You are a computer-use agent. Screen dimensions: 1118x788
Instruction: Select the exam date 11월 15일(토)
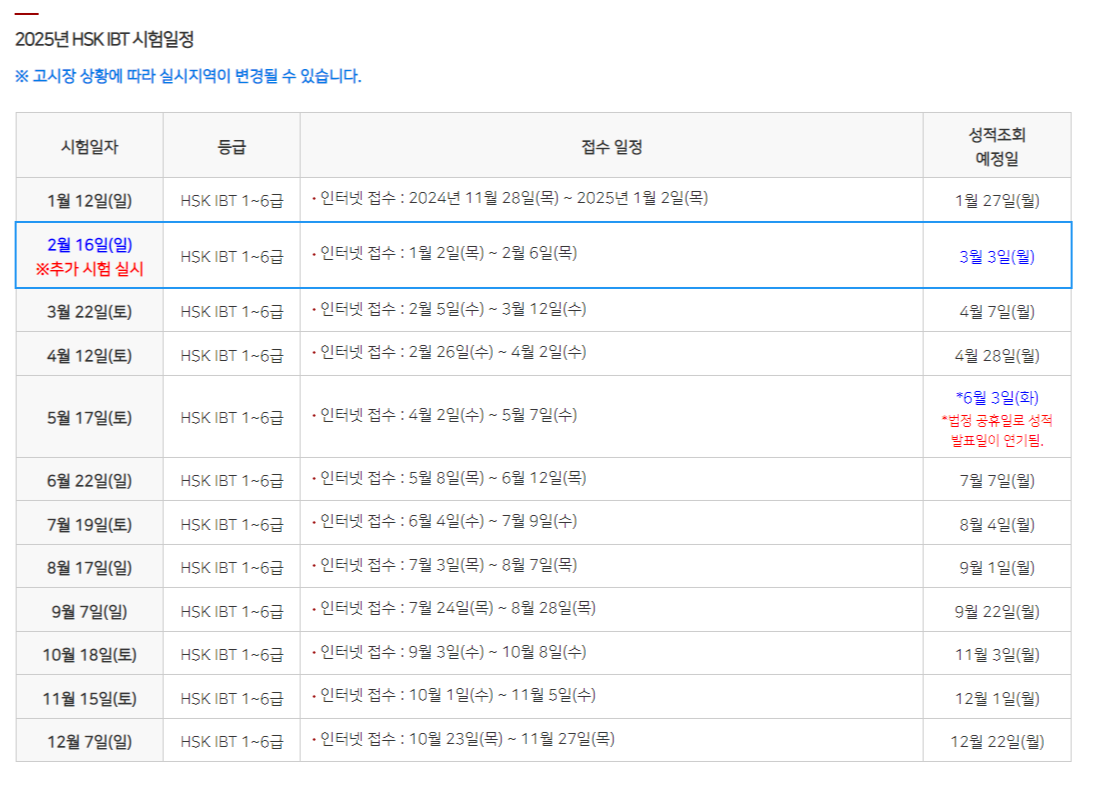(90, 698)
